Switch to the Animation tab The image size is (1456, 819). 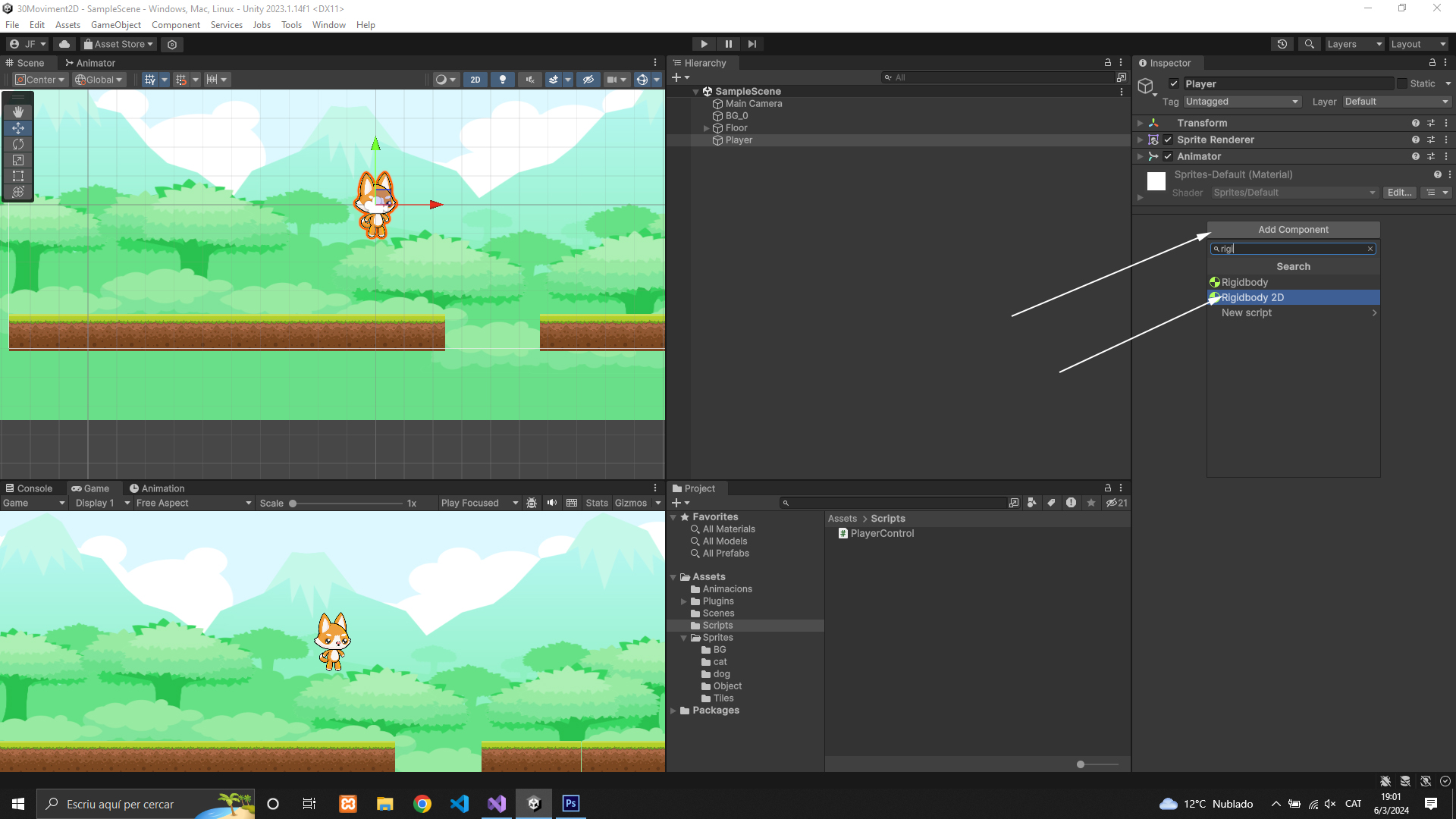tap(157, 488)
